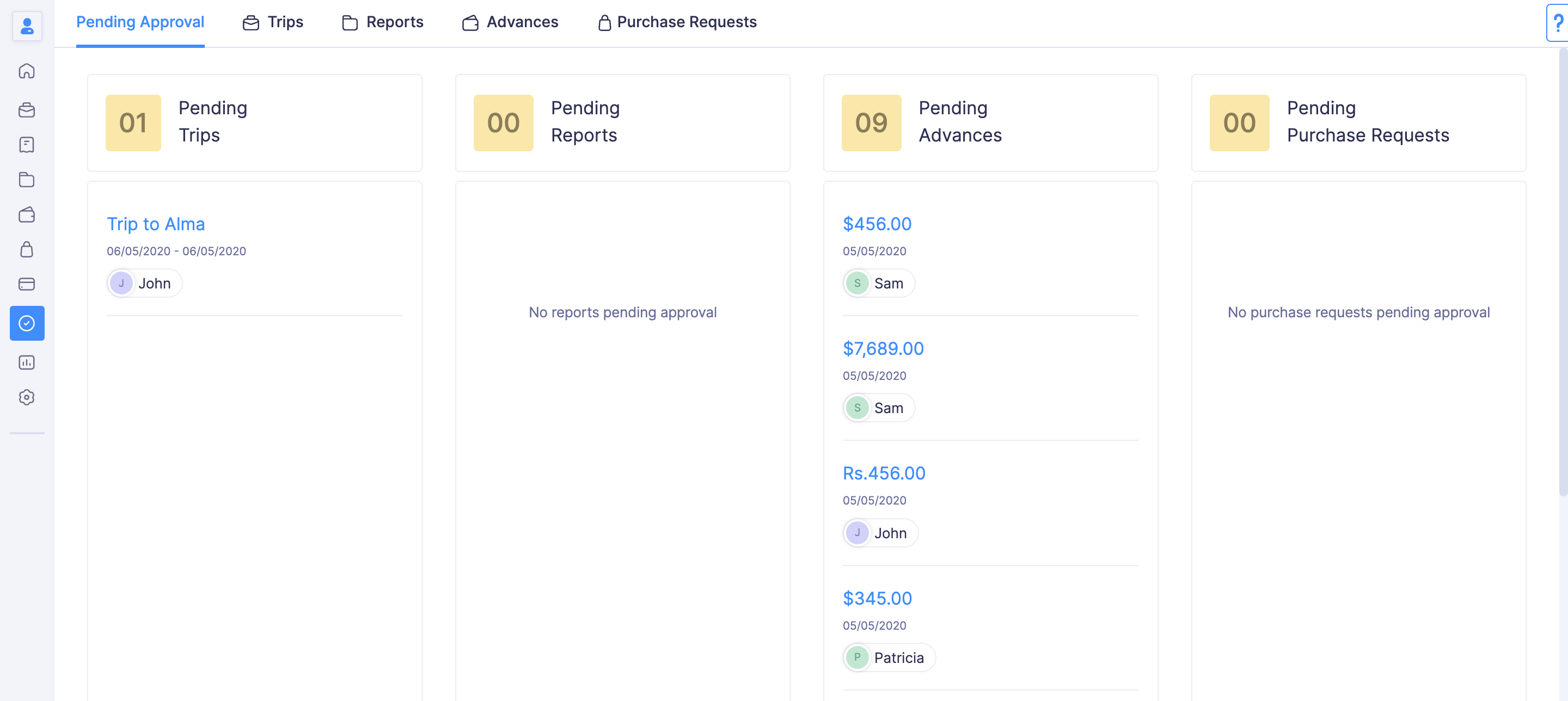Image resolution: width=1568 pixels, height=701 pixels.
Task: Select the active Approvals checkmark icon
Action: coord(27,323)
